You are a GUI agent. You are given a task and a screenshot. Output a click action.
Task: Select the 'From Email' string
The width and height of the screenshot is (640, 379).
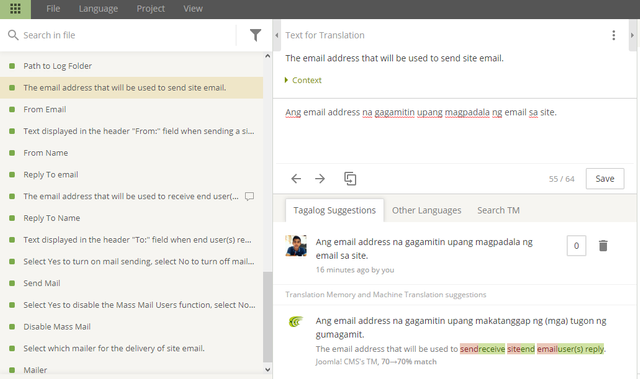tap(131, 109)
